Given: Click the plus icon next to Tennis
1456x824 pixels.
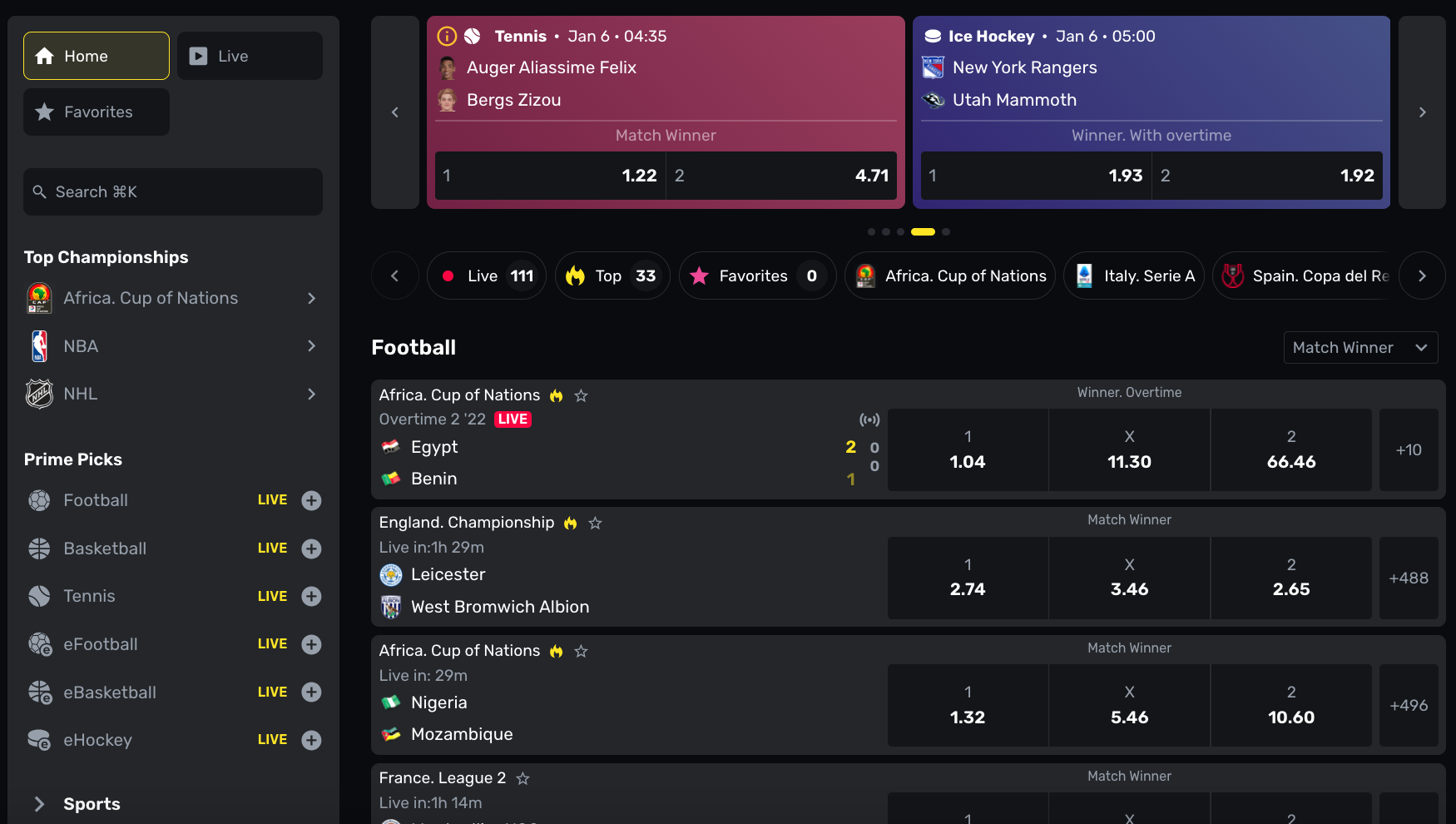Looking at the screenshot, I should pos(311,596).
